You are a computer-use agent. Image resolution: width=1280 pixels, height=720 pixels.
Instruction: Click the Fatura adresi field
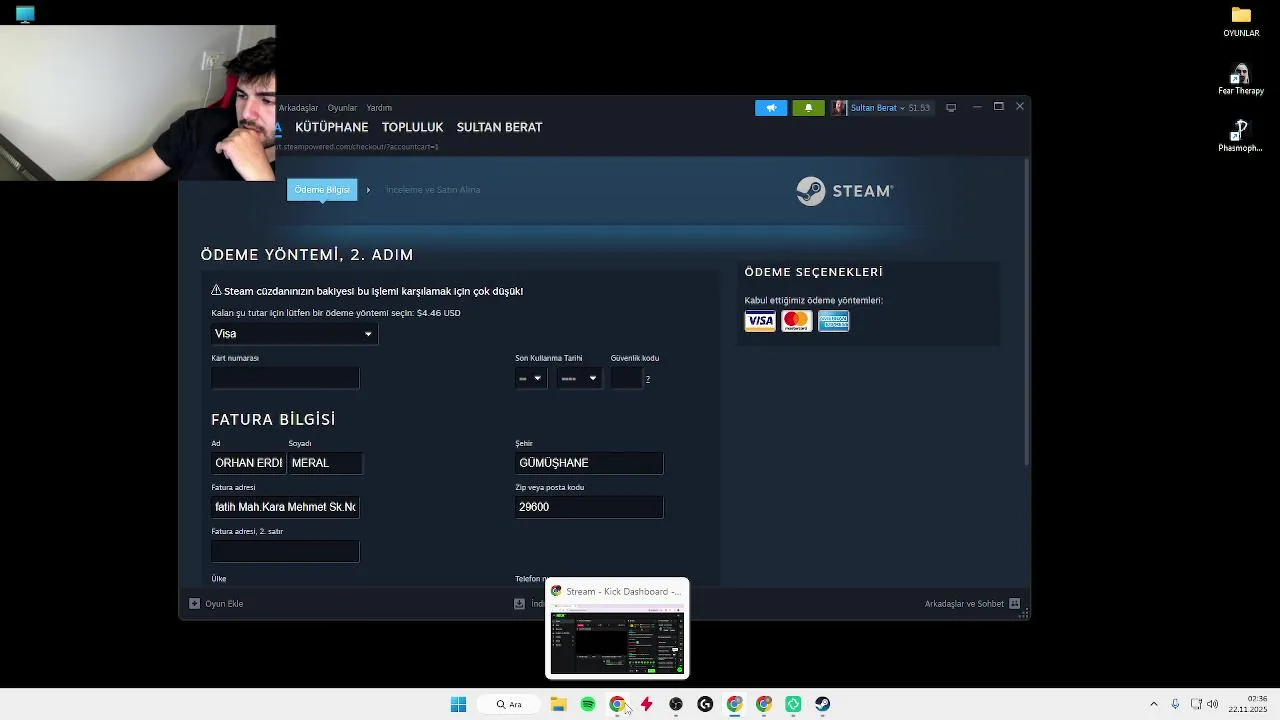[285, 507]
